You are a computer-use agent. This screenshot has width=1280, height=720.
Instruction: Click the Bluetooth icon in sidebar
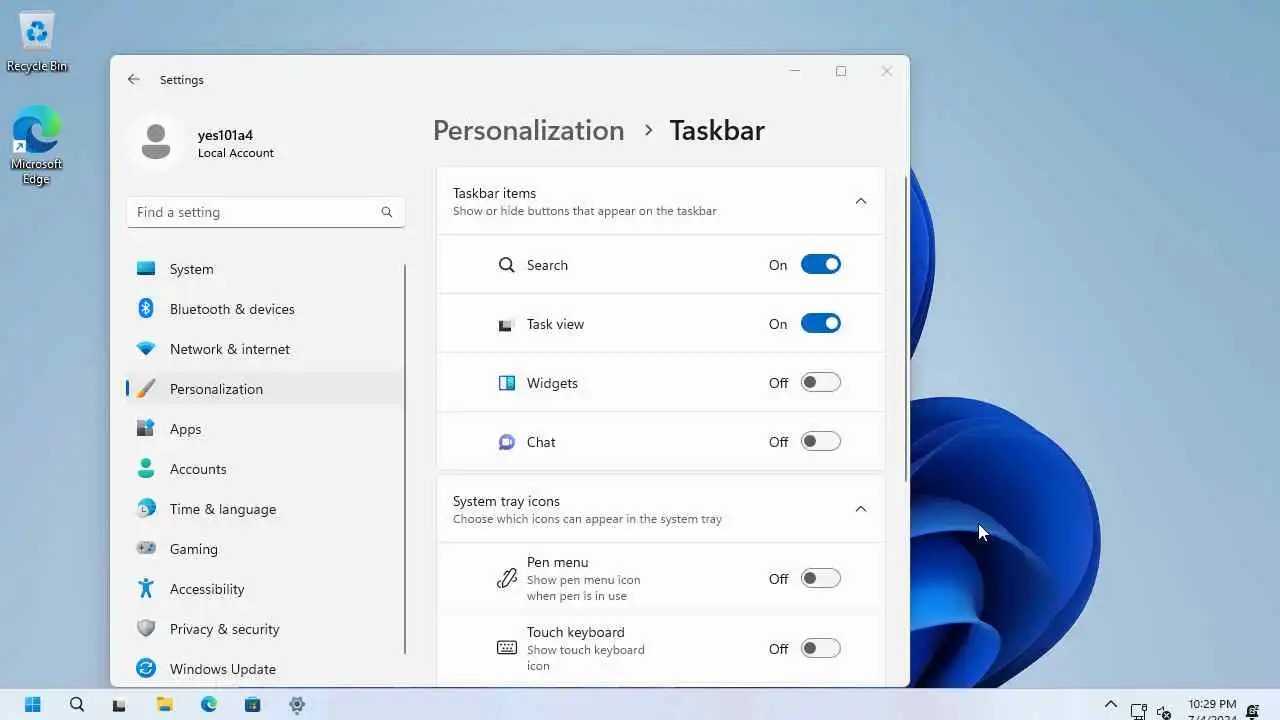(x=146, y=308)
